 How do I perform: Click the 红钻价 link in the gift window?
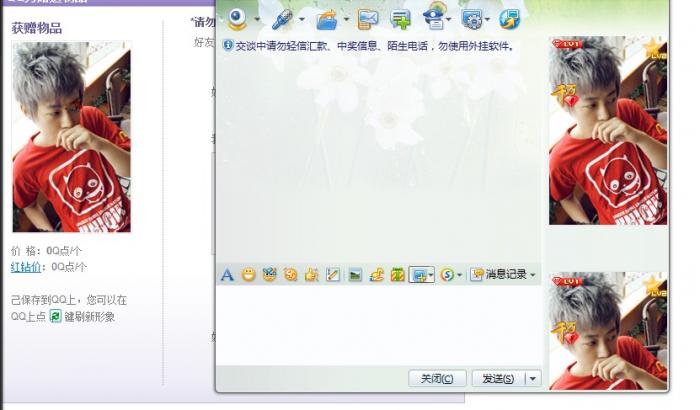coord(26,267)
